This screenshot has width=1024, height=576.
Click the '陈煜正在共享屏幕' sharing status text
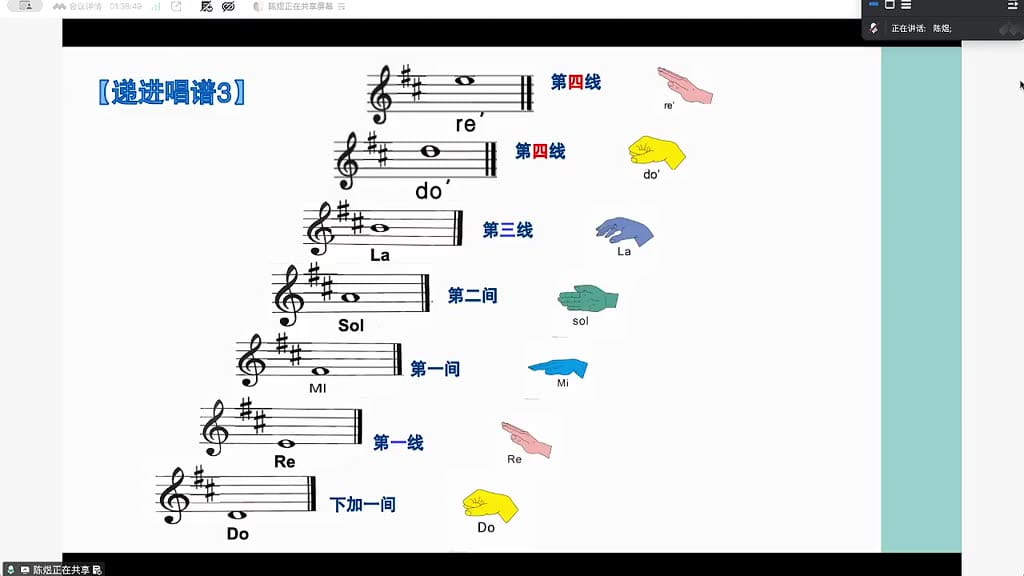coord(300,7)
